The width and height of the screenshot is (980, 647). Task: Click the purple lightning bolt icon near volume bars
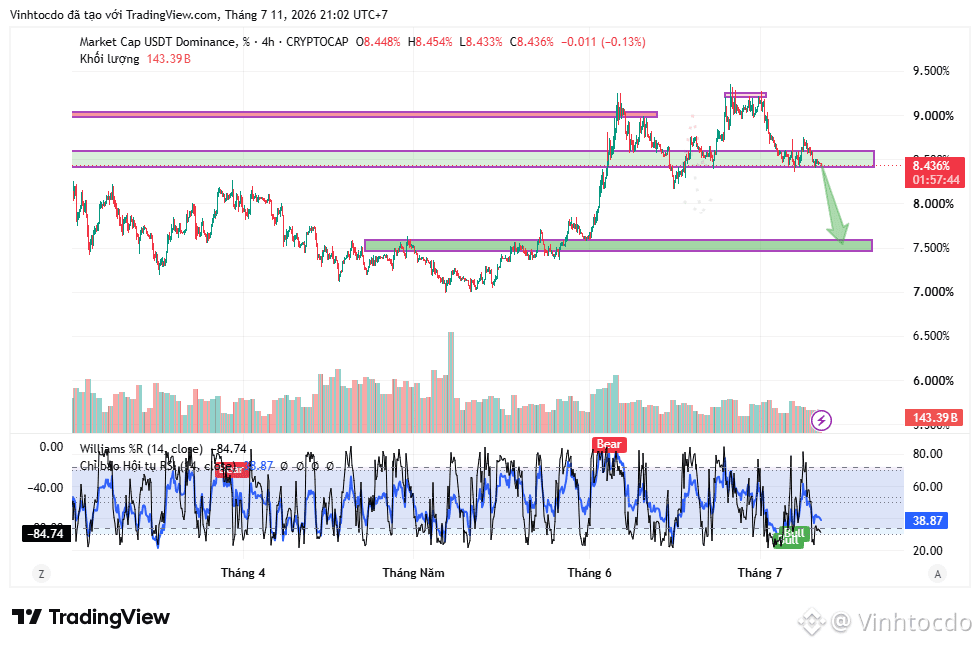pos(821,420)
